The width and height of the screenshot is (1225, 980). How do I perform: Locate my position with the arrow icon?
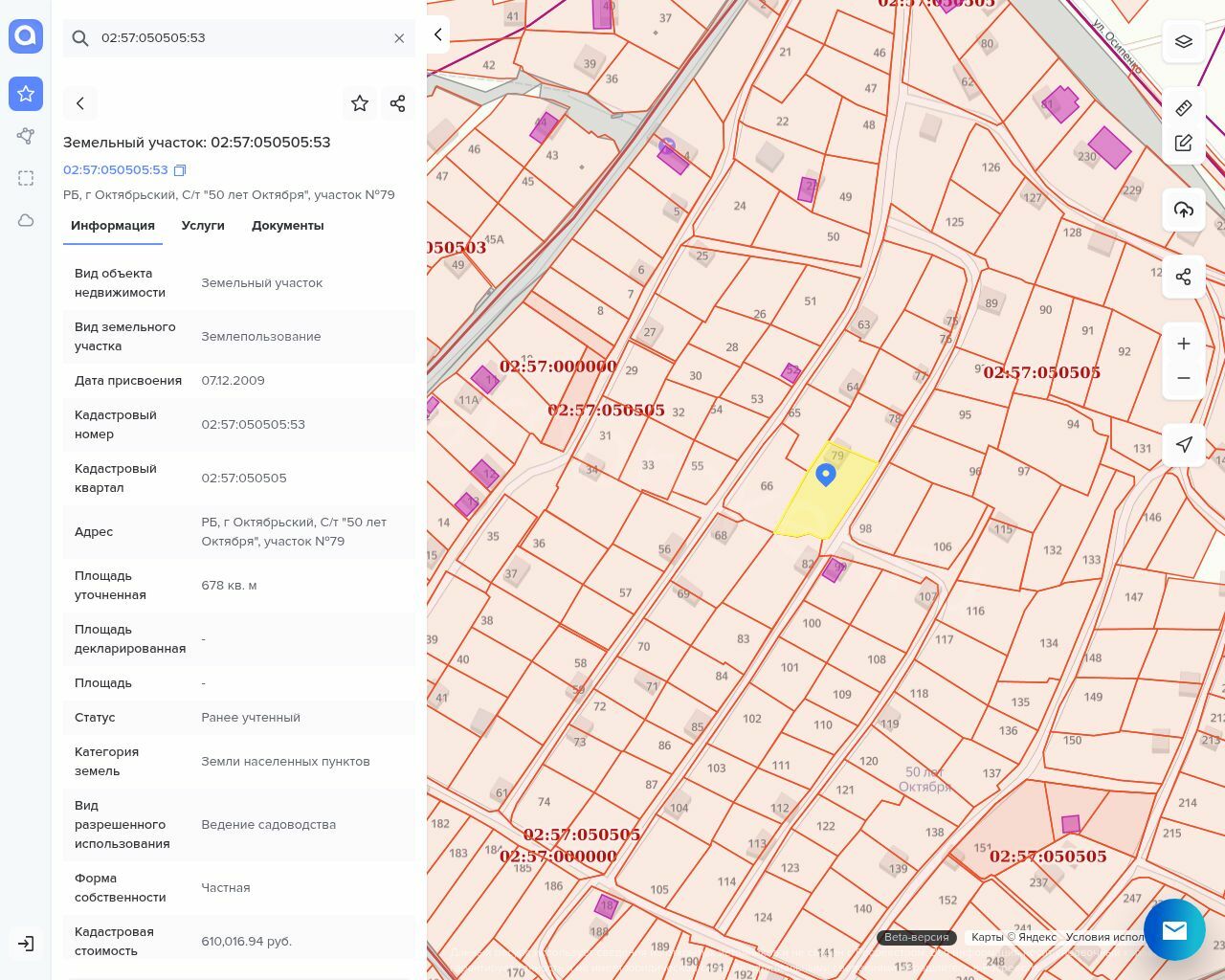[x=1184, y=444]
